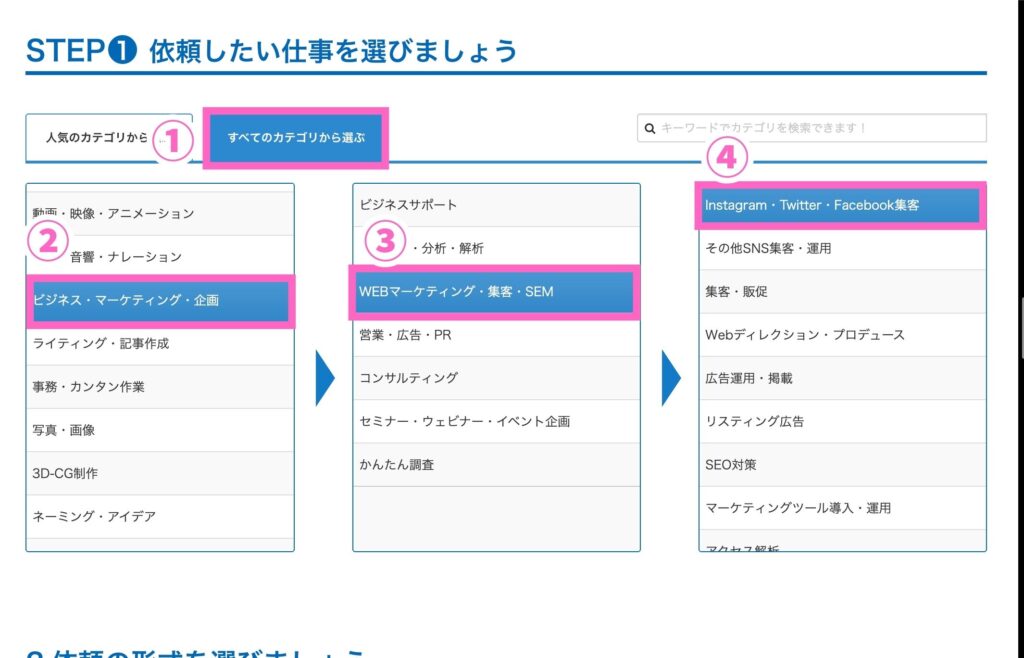Select the 人気のカテゴリから tab
Screen dimensions: 1024x658
(x=95, y=137)
